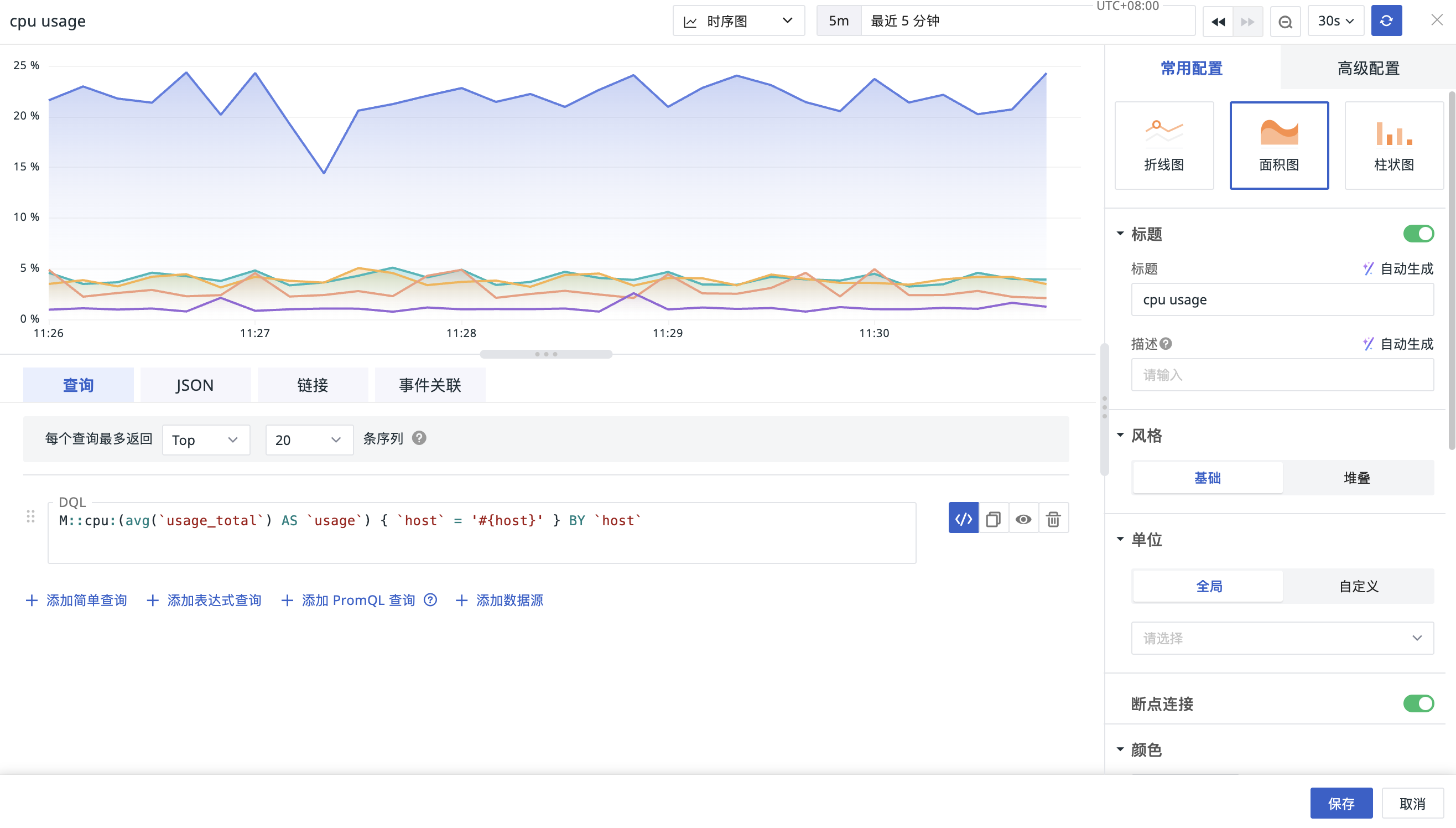Click the refresh icon button
The height and width of the screenshot is (828, 1456).
coord(1386,21)
